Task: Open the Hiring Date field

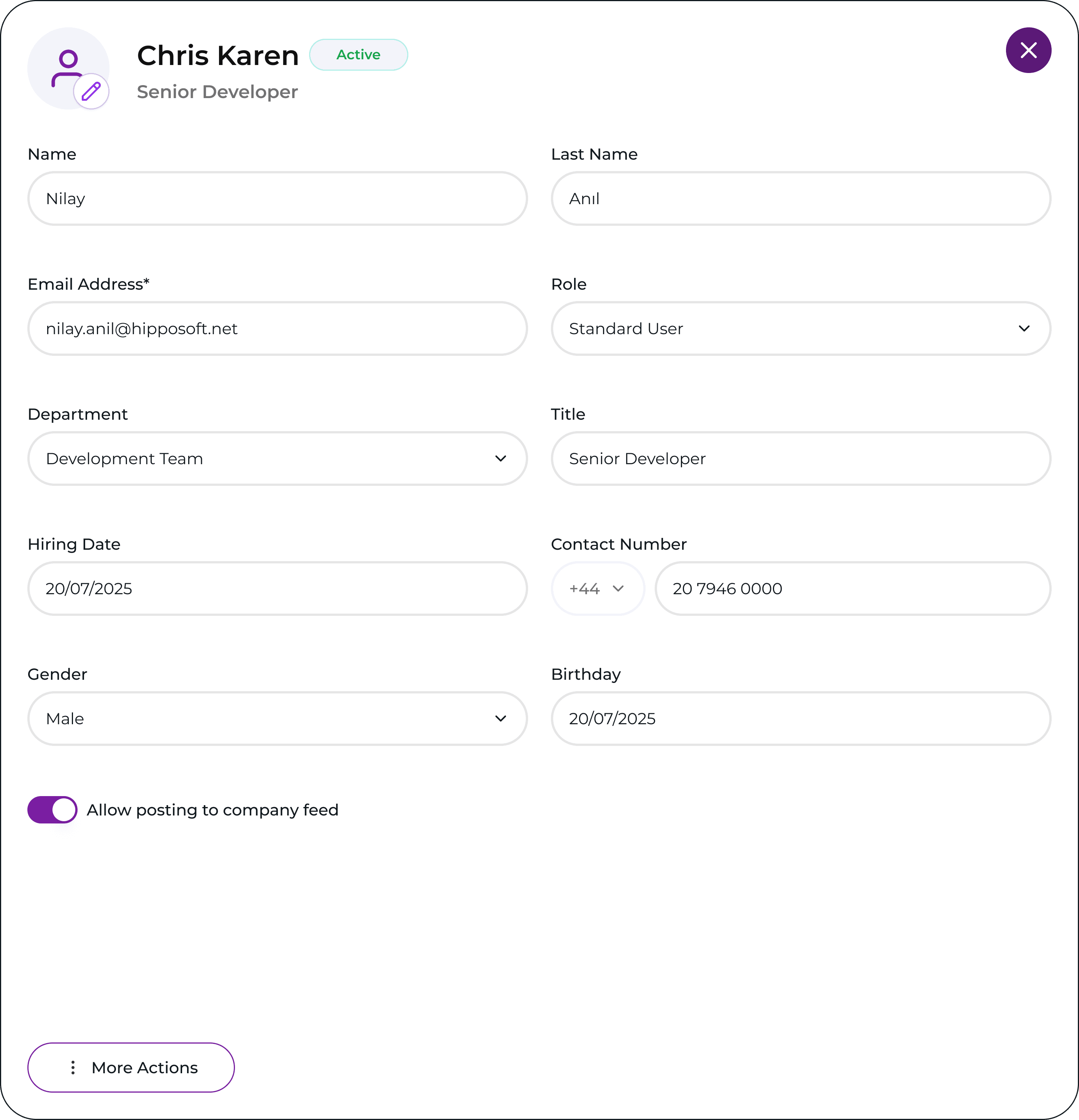Action: point(277,589)
